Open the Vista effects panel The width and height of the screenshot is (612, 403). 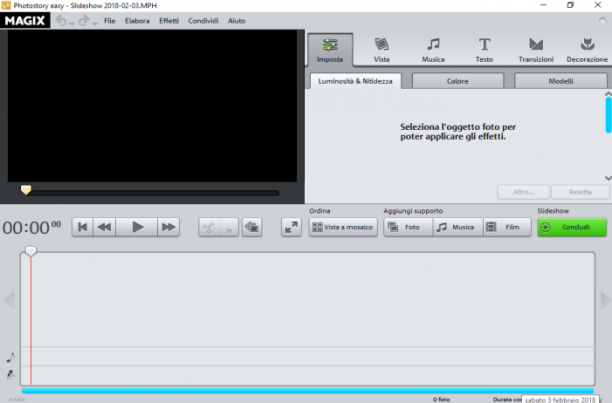pos(381,50)
